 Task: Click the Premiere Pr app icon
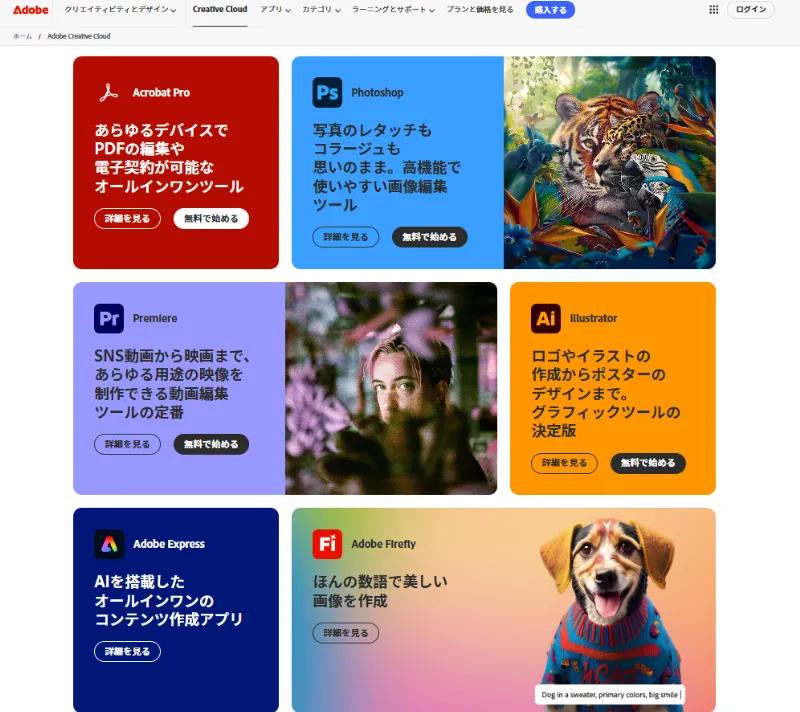tap(109, 318)
